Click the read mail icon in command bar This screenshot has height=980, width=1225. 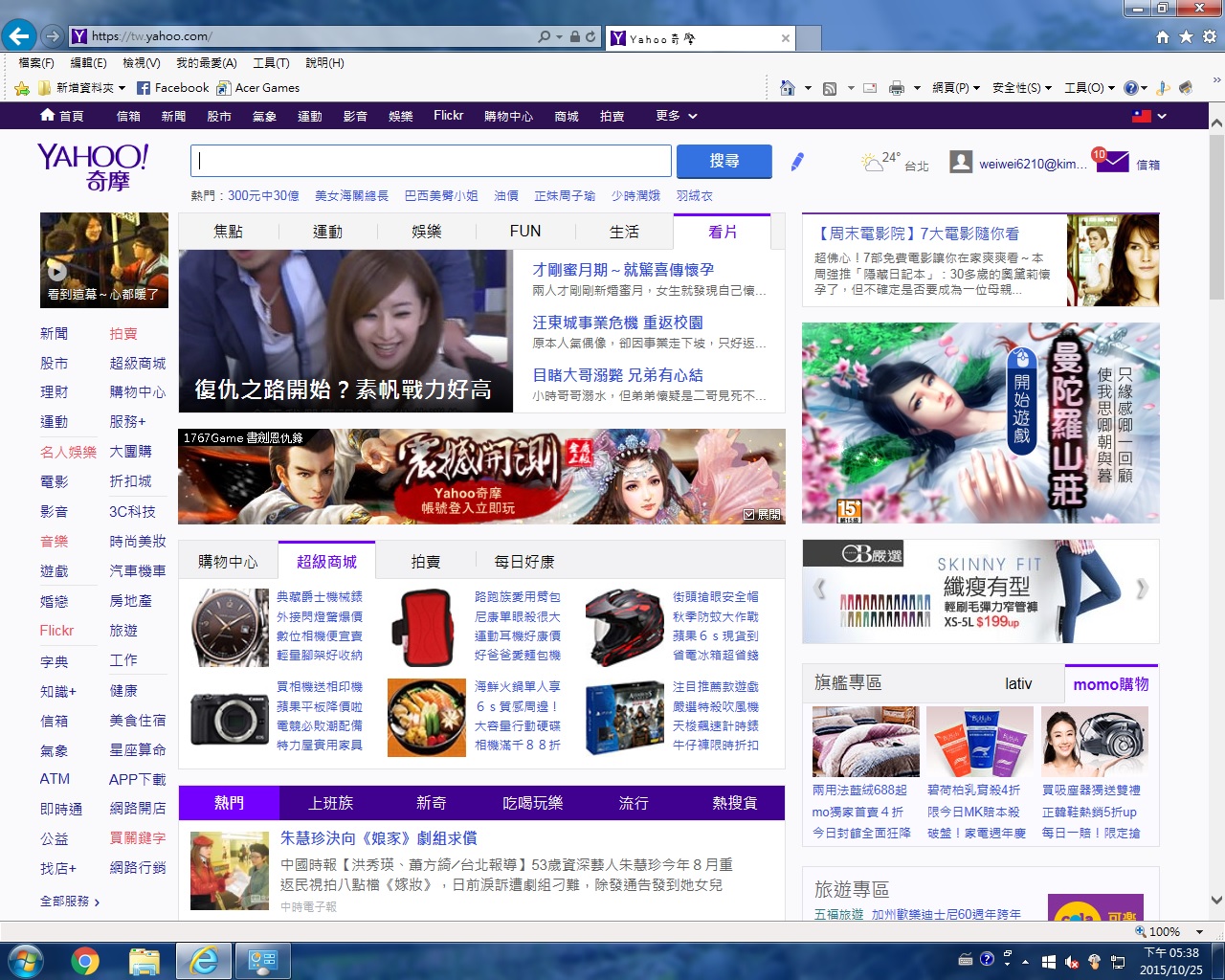point(870,88)
